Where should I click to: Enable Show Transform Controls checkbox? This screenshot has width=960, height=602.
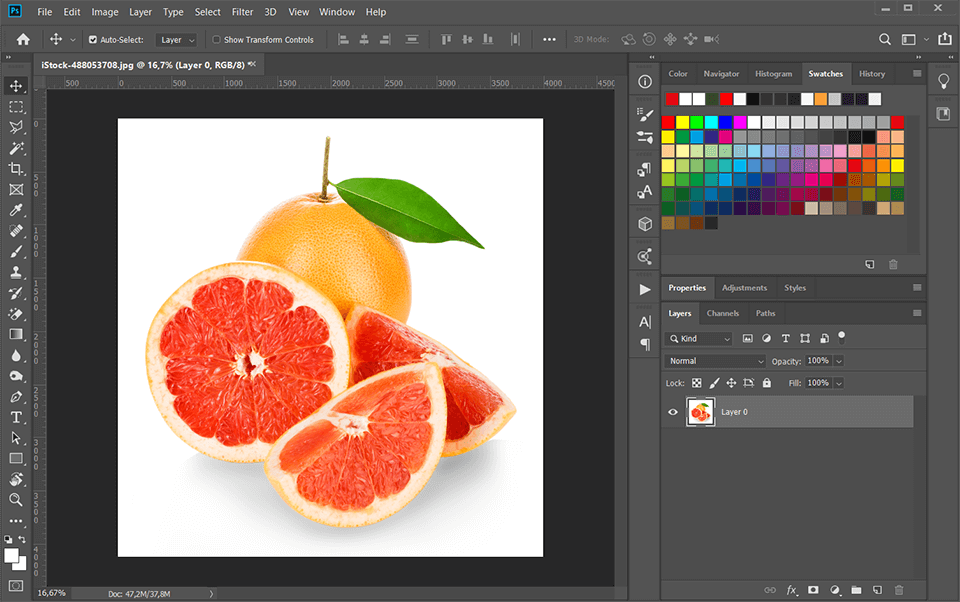coord(216,39)
